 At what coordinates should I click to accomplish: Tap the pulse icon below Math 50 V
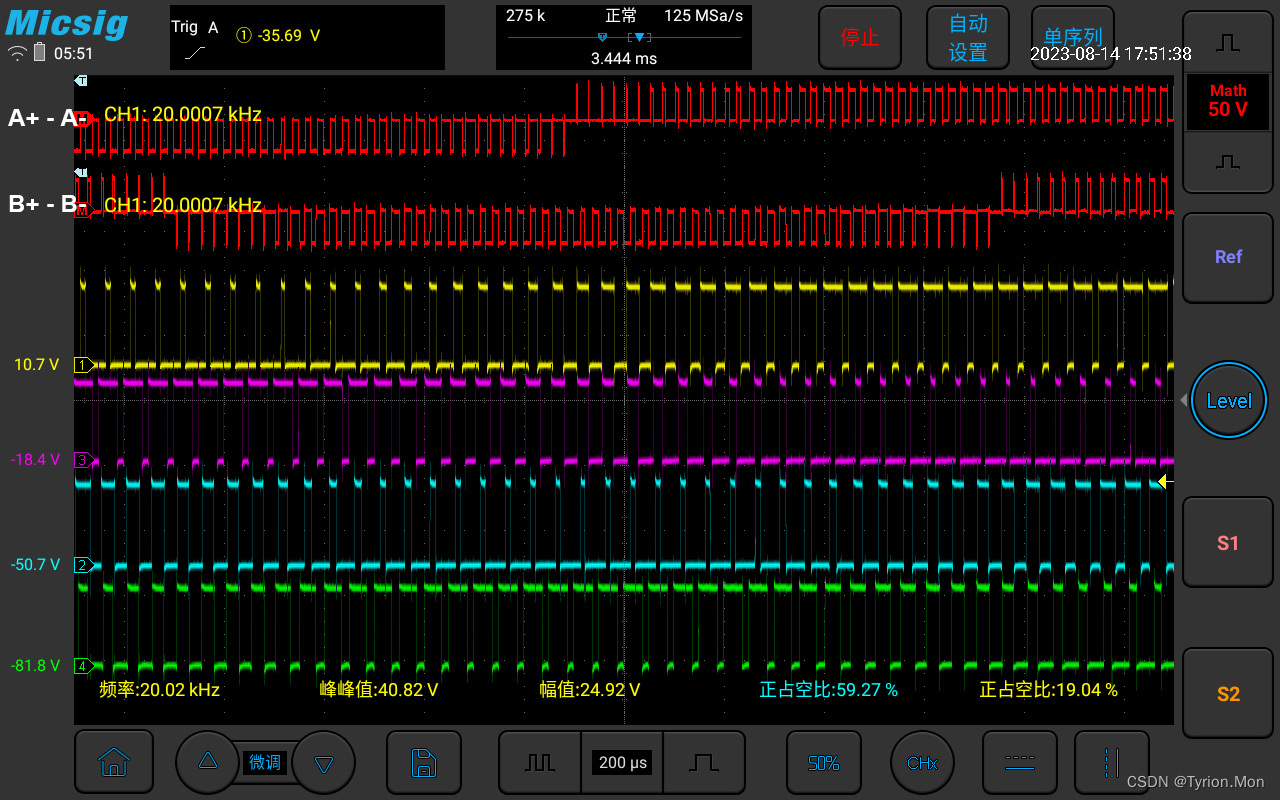(x=1228, y=161)
